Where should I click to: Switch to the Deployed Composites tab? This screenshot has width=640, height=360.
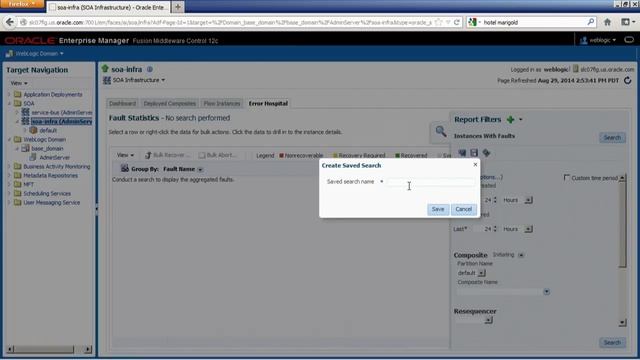(x=169, y=104)
